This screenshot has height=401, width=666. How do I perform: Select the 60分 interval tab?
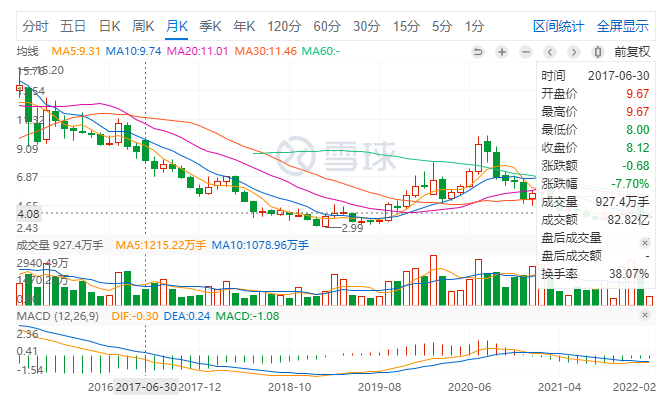click(x=327, y=26)
